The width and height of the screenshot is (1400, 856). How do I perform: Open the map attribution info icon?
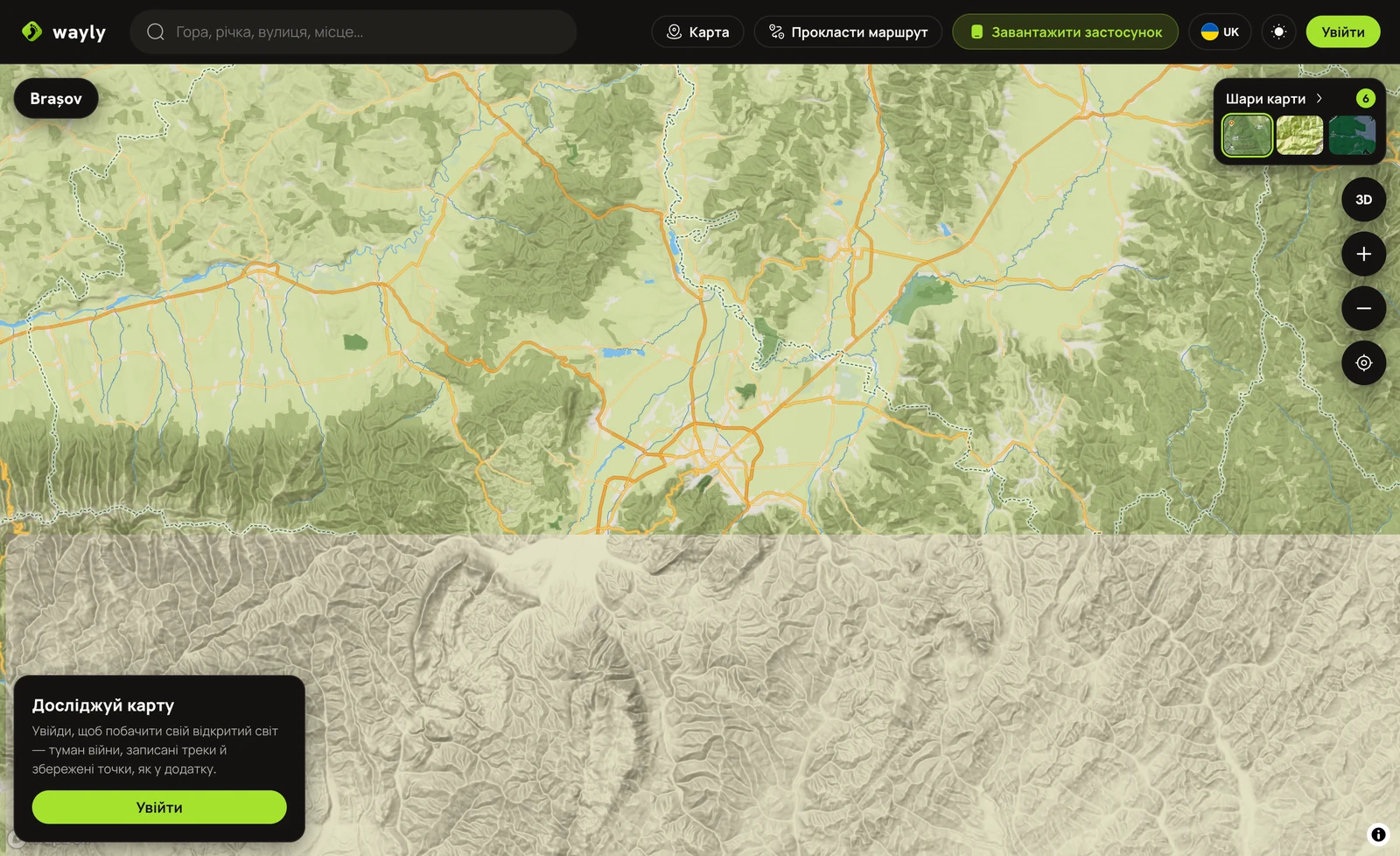1378,834
